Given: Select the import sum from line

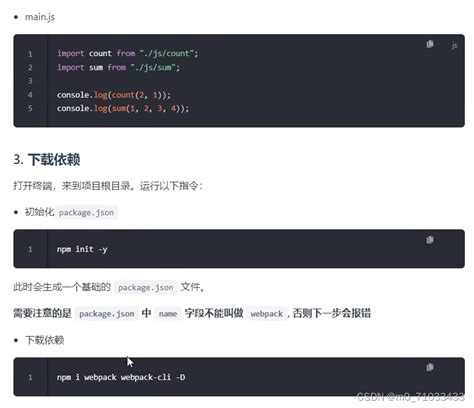Looking at the screenshot, I should click(118, 67).
